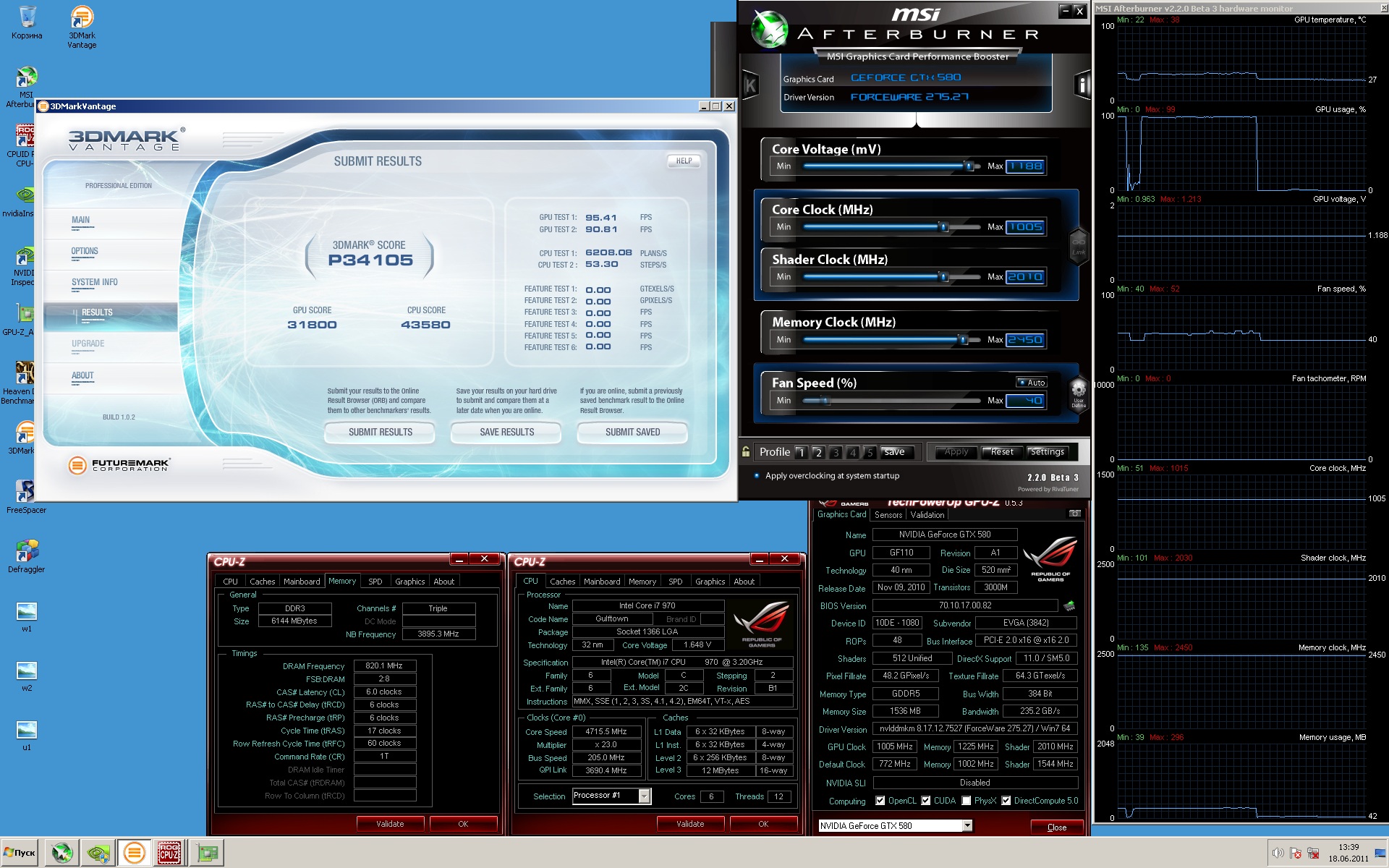Click Validate in the left CPU-Z window

click(x=390, y=824)
